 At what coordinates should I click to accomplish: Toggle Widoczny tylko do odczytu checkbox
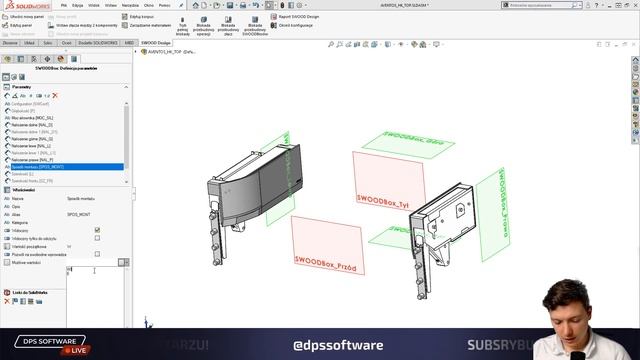point(97,238)
